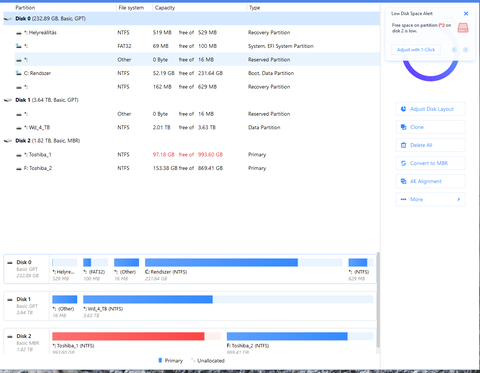Click the Delete All button
The width and height of the screenshot is (480, 373).
pos(430,145)
